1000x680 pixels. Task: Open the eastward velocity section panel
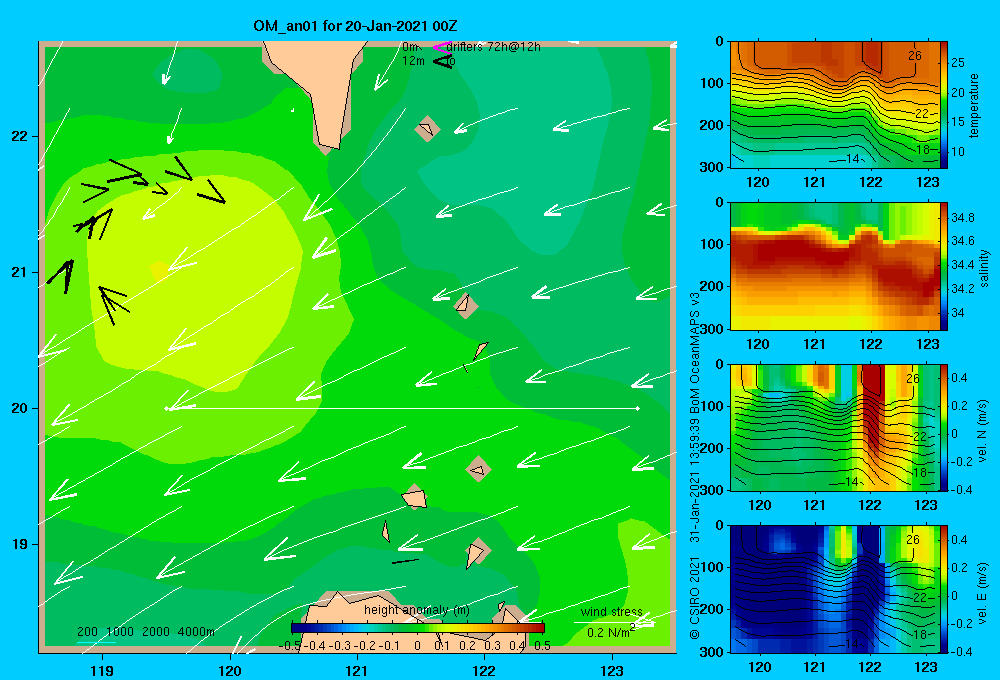pyautogui.click(x=835, y=589)
